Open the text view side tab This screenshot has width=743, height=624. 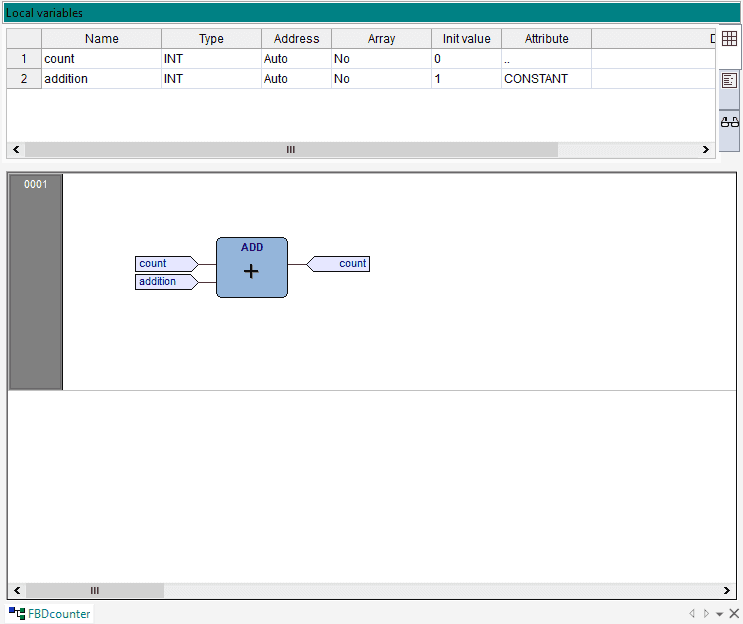pos(729,80)
